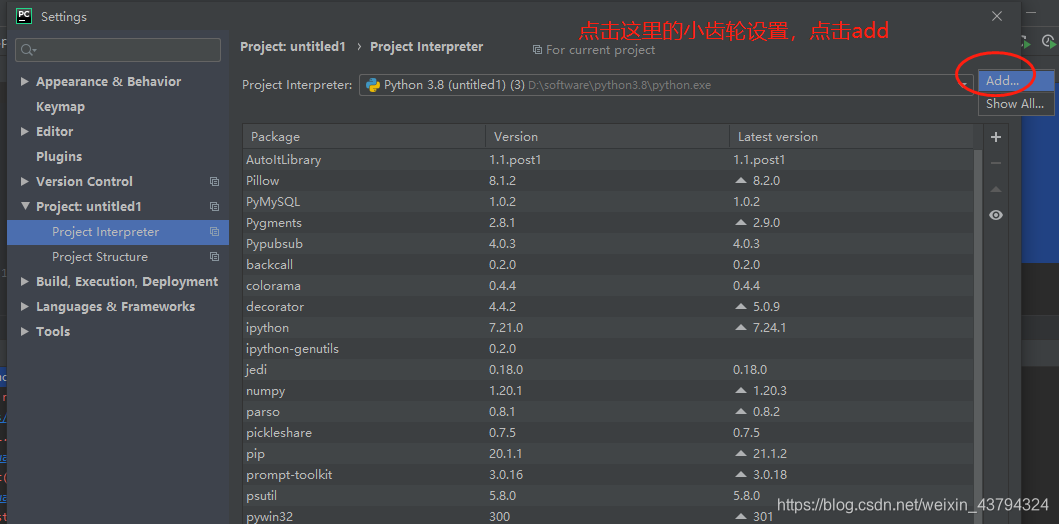Click upgrade arrow next to prompt-toolkit 3.0.18
This screenshot has width=1059, height=524.
coord(740,475)
